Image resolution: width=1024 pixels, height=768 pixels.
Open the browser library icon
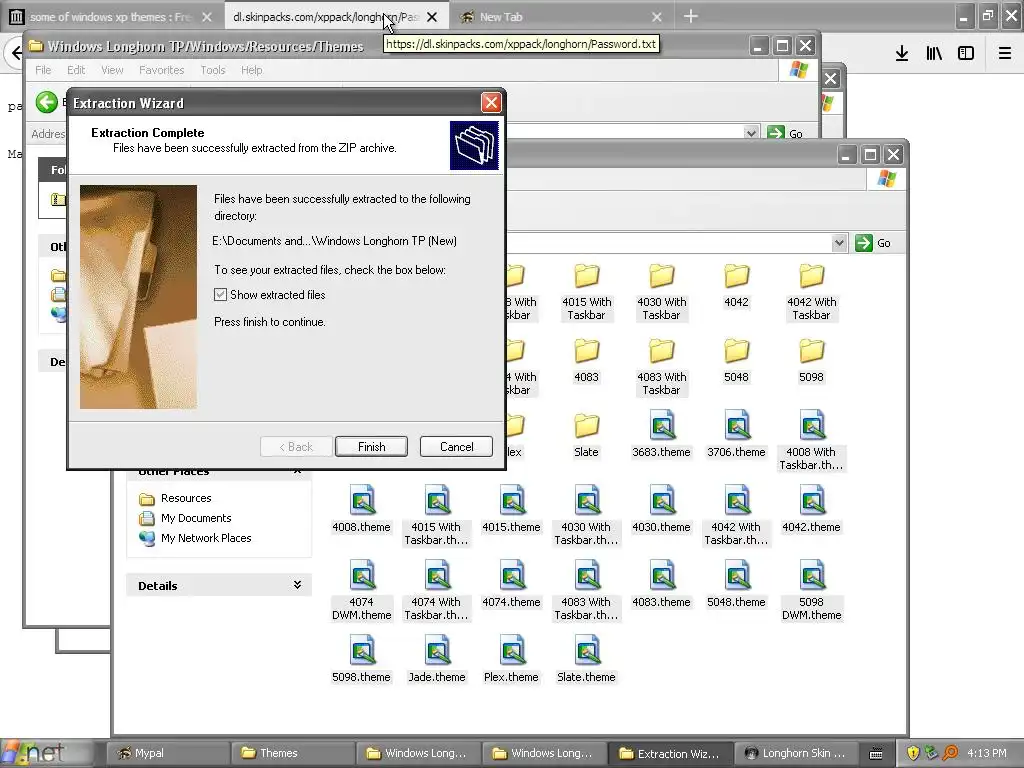934,54
